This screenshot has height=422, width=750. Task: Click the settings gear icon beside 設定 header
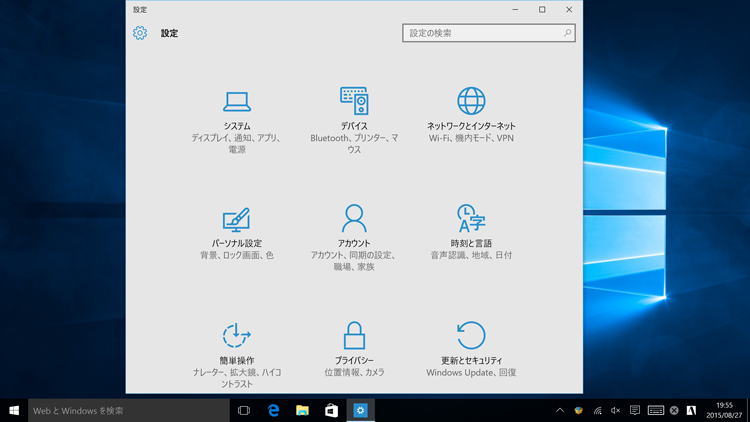pyautogui.click(x=140, y=33)
